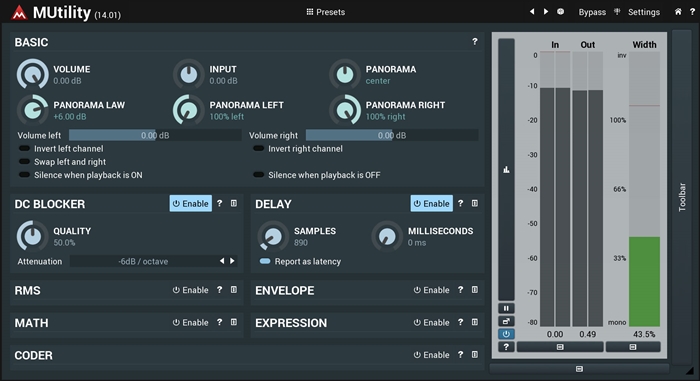
Task: Select next Attenuation value arrow
Action: pyautogui.click(x=232, y=261)
